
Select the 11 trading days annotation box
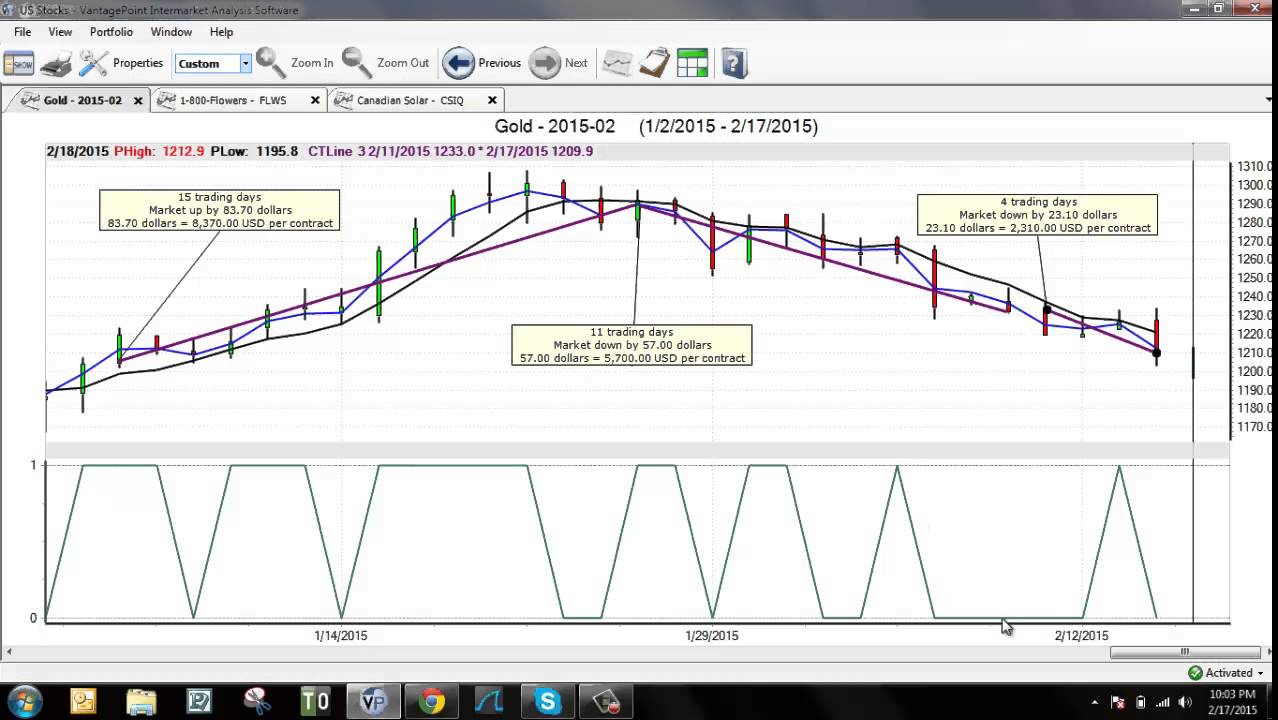pos(632,345)
